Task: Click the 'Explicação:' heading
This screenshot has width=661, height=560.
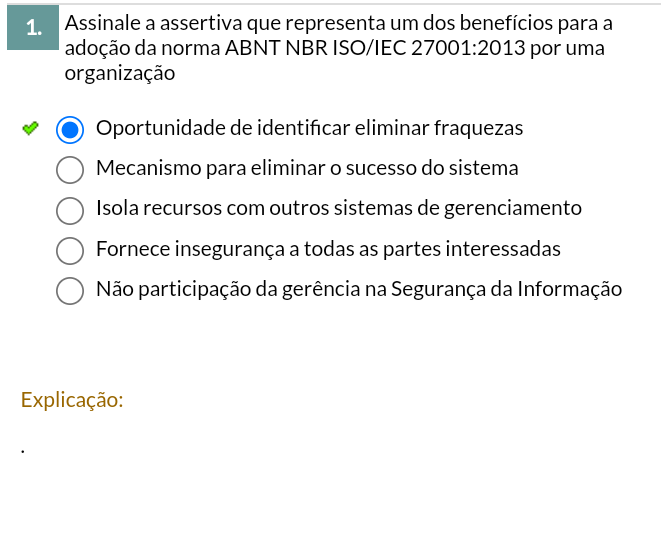Action: [x=72, y=400]
